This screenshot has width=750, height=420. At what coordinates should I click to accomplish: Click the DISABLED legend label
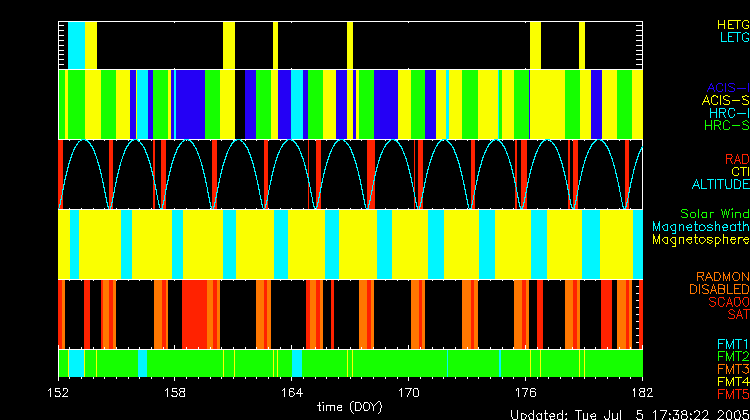tap(717, 289)
